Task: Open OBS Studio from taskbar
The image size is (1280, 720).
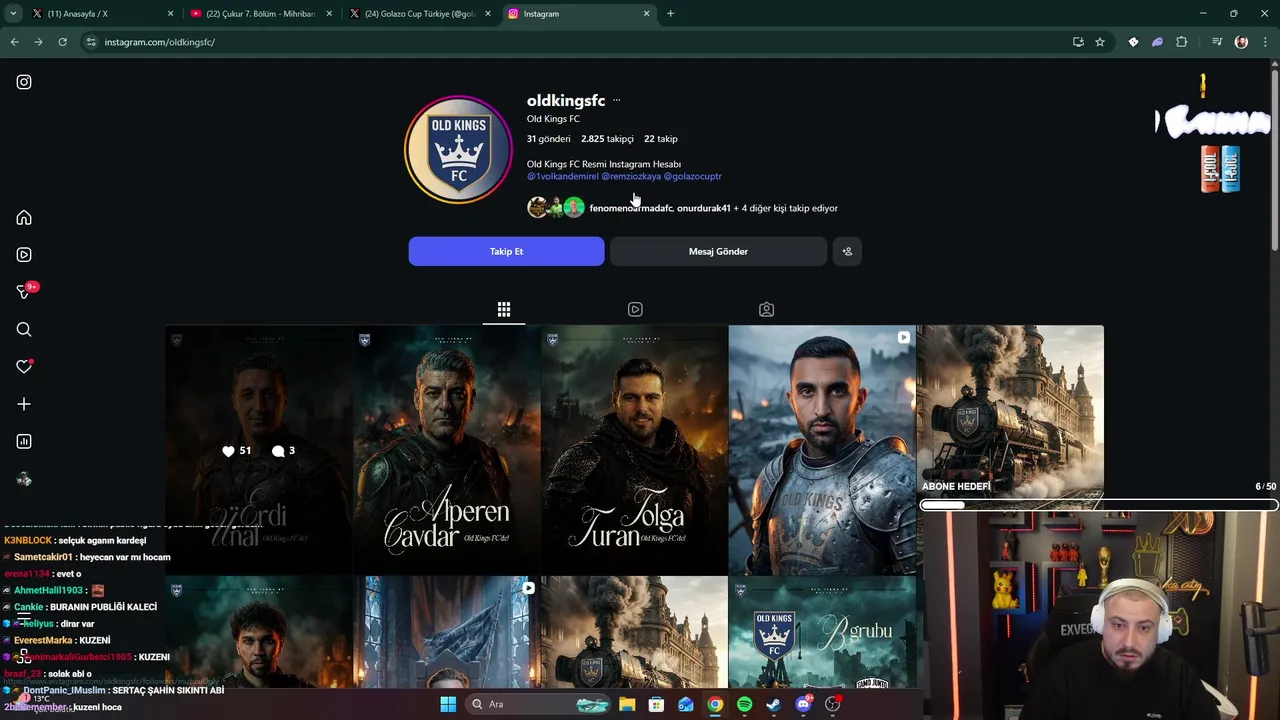Action: point(833,704)
